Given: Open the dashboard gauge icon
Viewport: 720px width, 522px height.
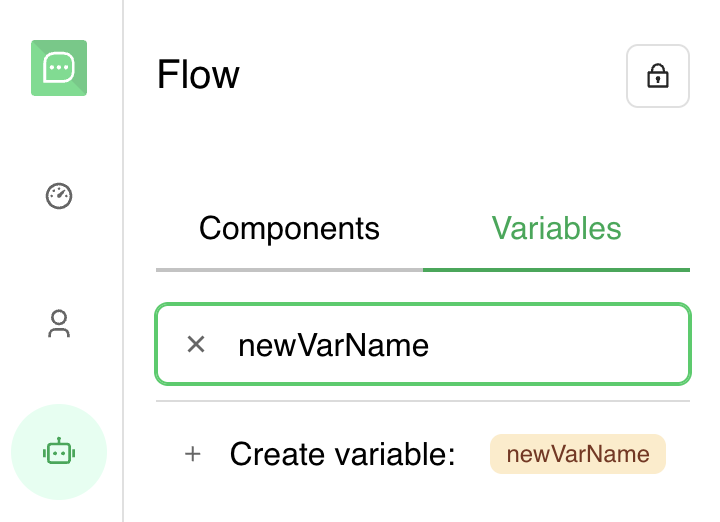Looking at the screenshot, I should [x=59, y=195].
